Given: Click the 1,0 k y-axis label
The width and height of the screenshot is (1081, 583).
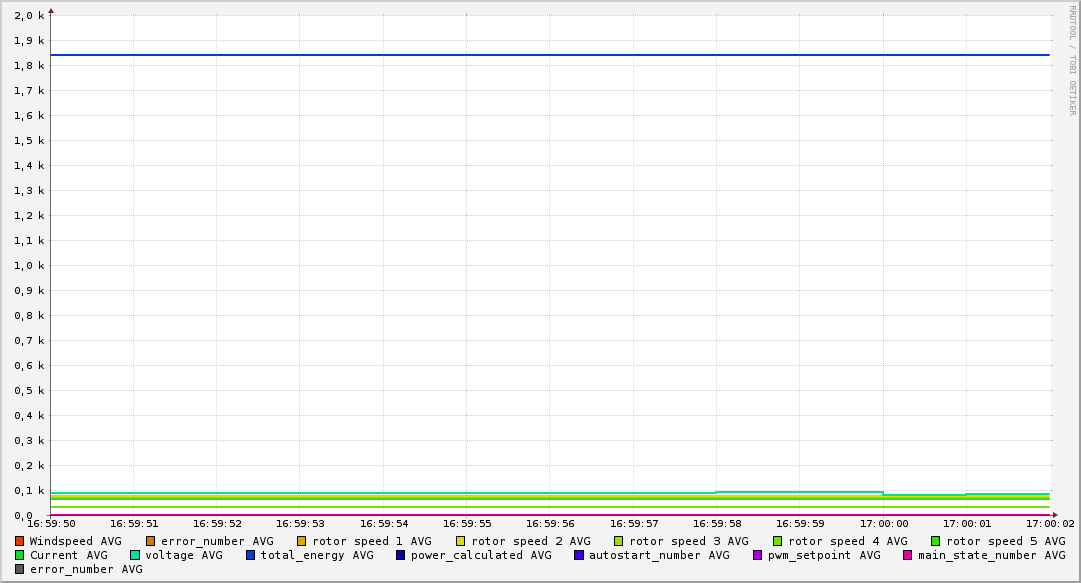Looking at the screenshot, I should click(x=29, y=266).
